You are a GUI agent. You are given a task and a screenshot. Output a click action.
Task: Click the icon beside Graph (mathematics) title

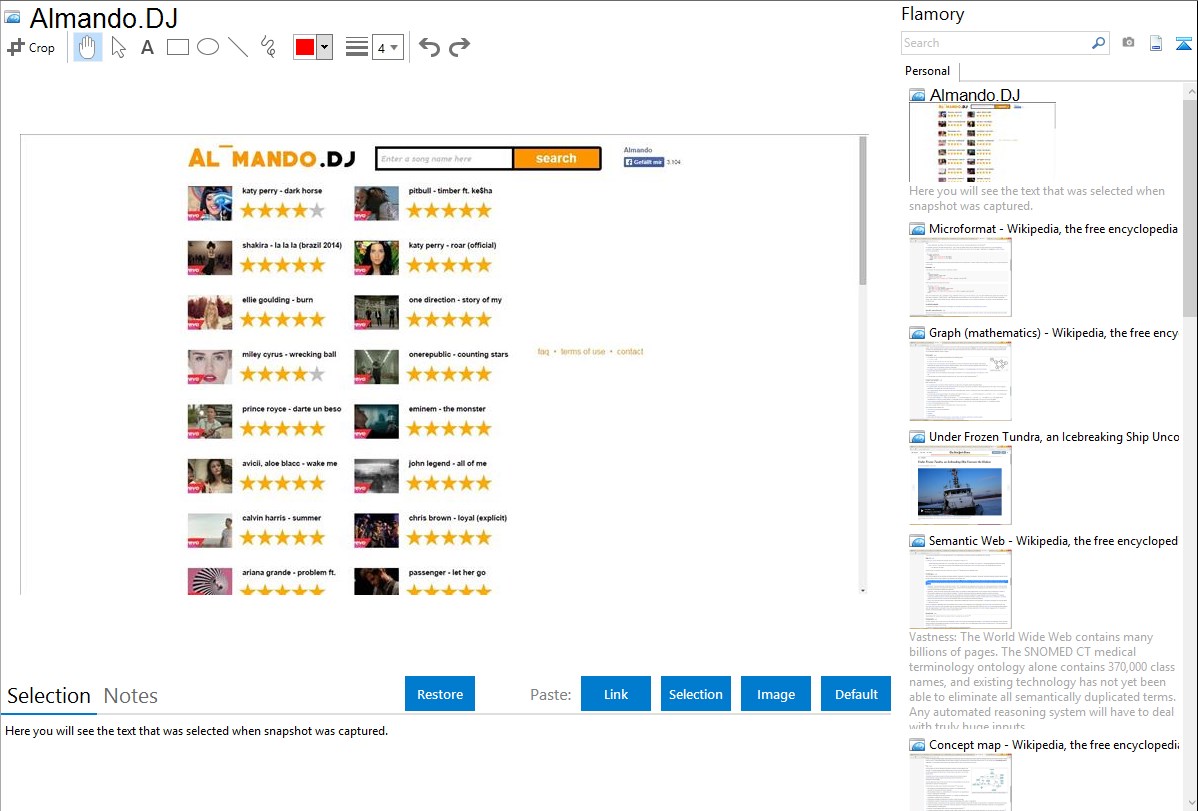[917, 333]
